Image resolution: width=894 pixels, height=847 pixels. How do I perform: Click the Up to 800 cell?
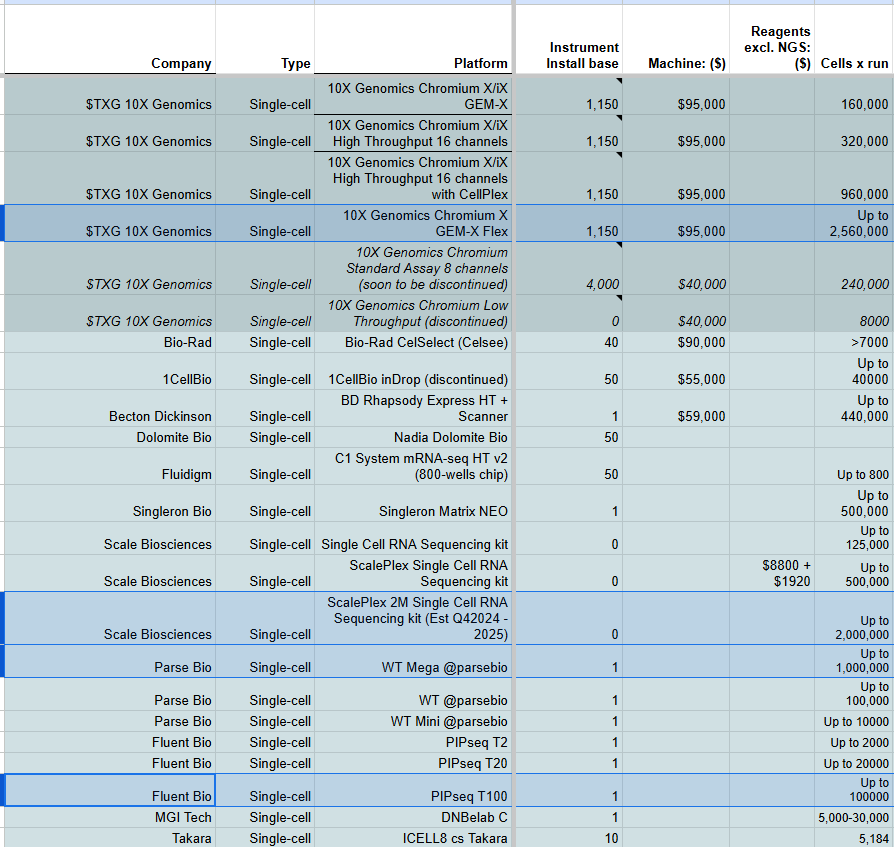coord(854,467)
